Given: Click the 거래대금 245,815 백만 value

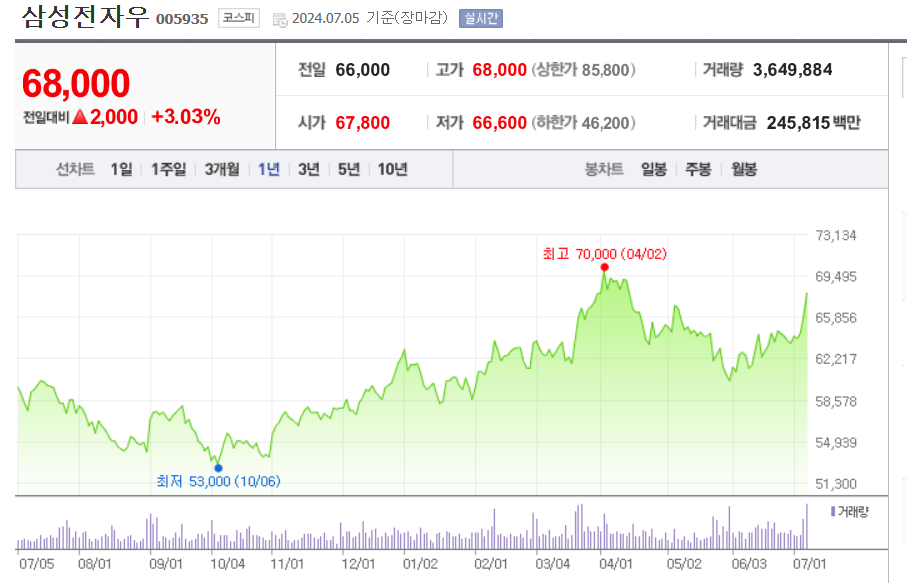Looking at the screenshot, I should tap(814, 123).
